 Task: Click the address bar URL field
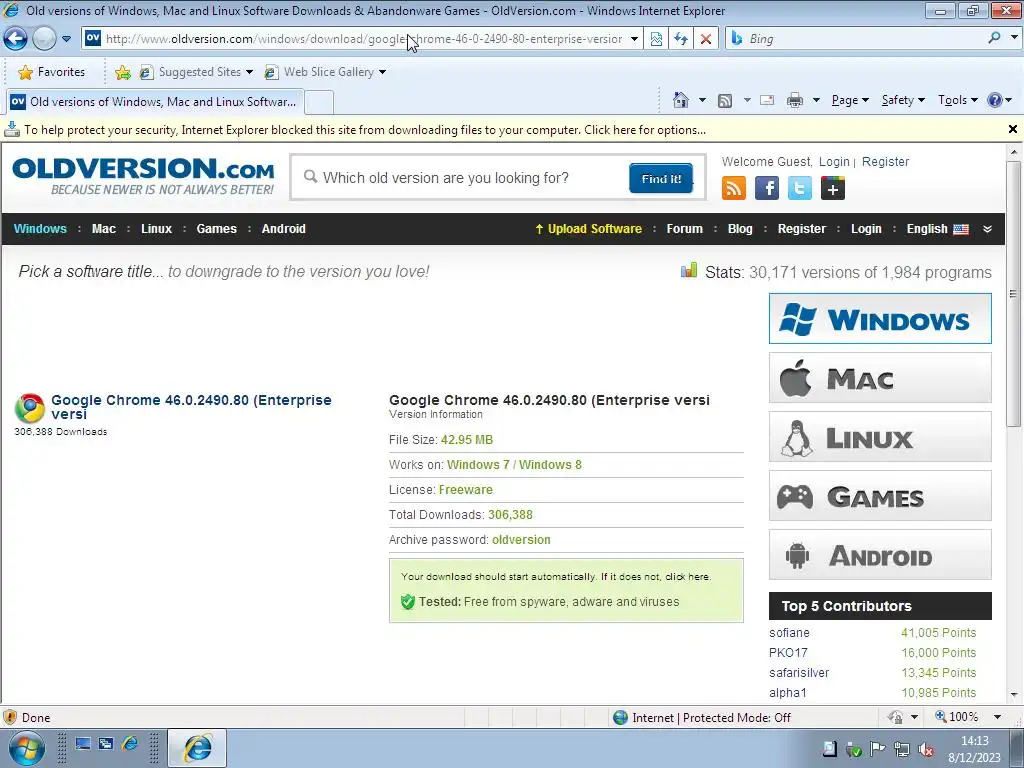click(x=363, y=39)
